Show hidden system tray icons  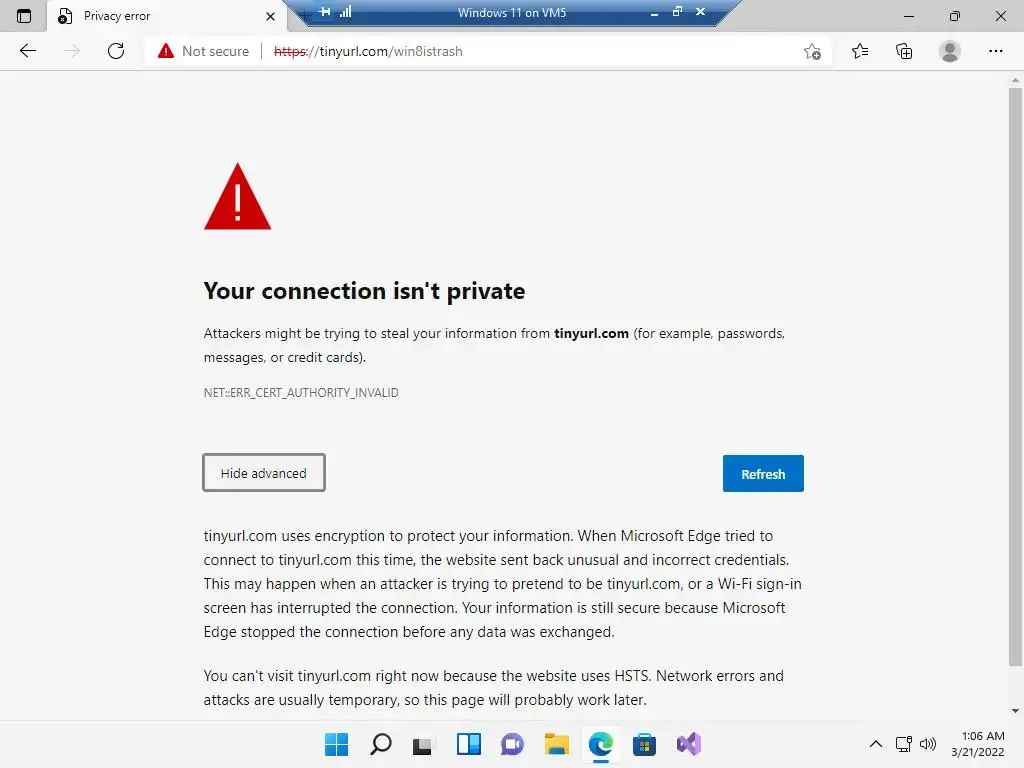pyautogui.click(x=876, y=744)
